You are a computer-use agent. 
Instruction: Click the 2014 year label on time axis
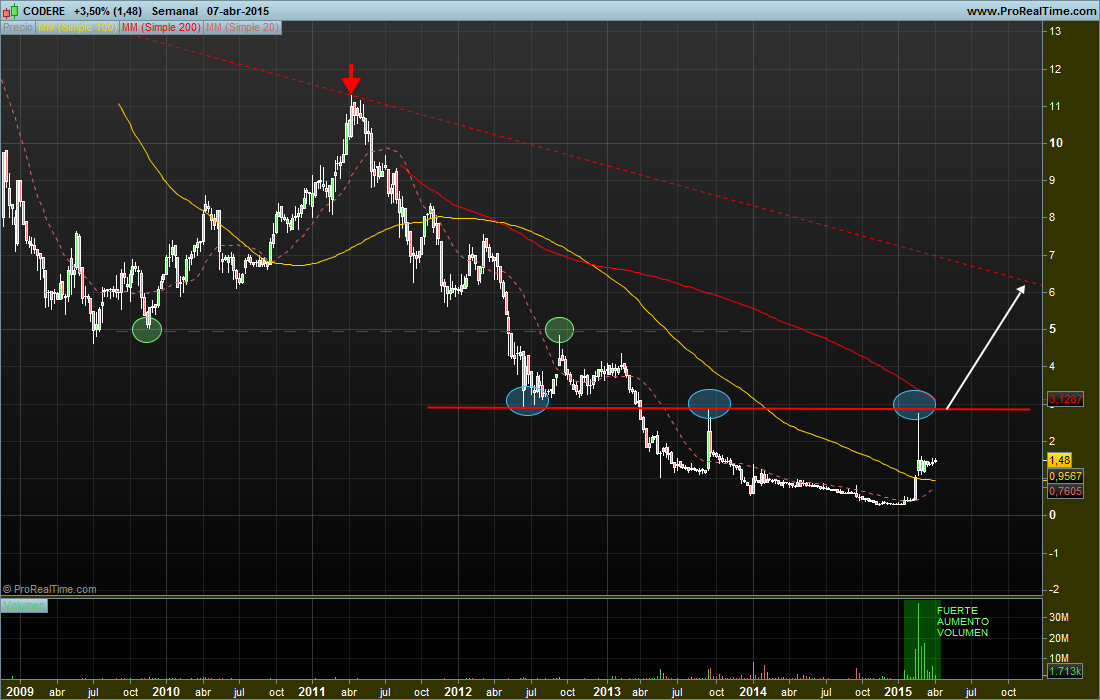click(753, 692)
